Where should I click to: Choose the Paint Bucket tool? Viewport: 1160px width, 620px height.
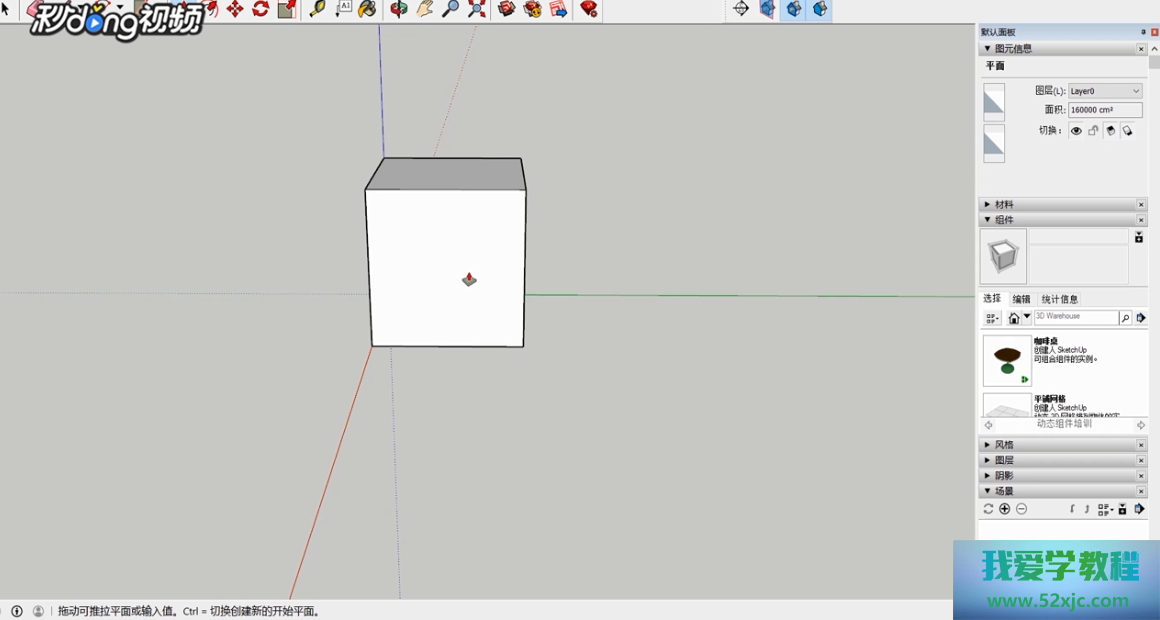367,9
